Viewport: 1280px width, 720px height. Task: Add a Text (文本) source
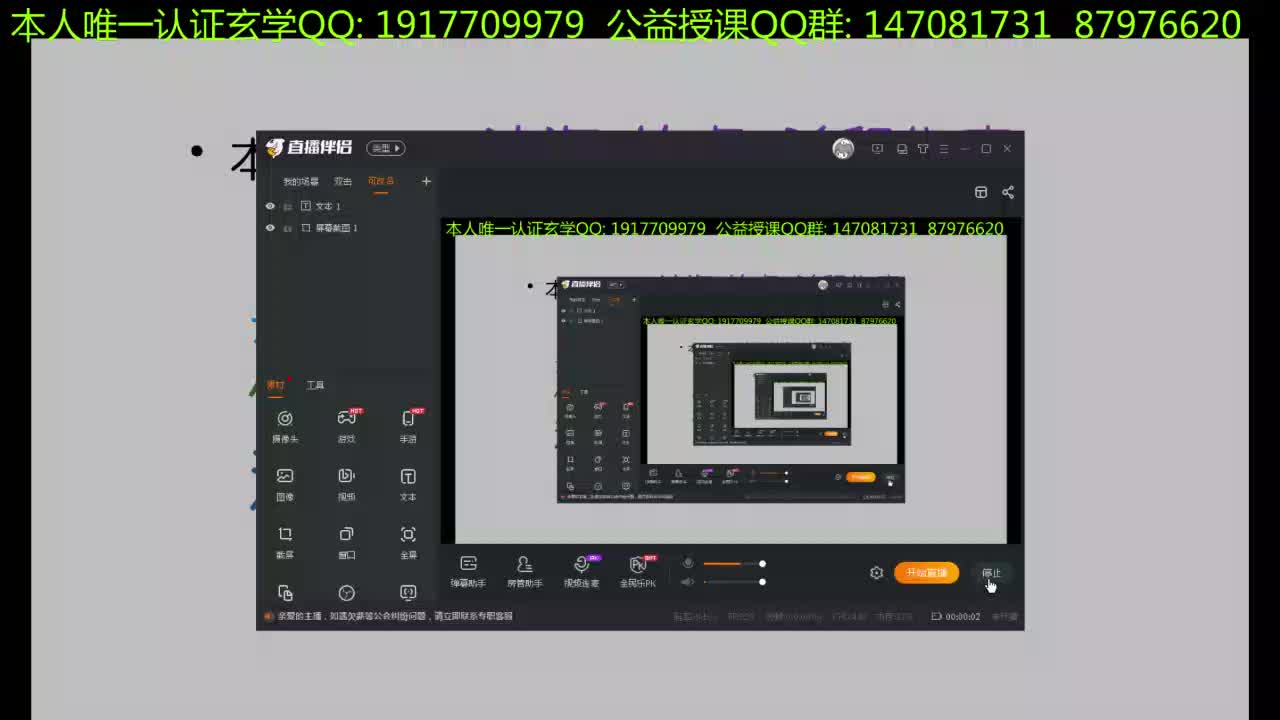point(408,484)
